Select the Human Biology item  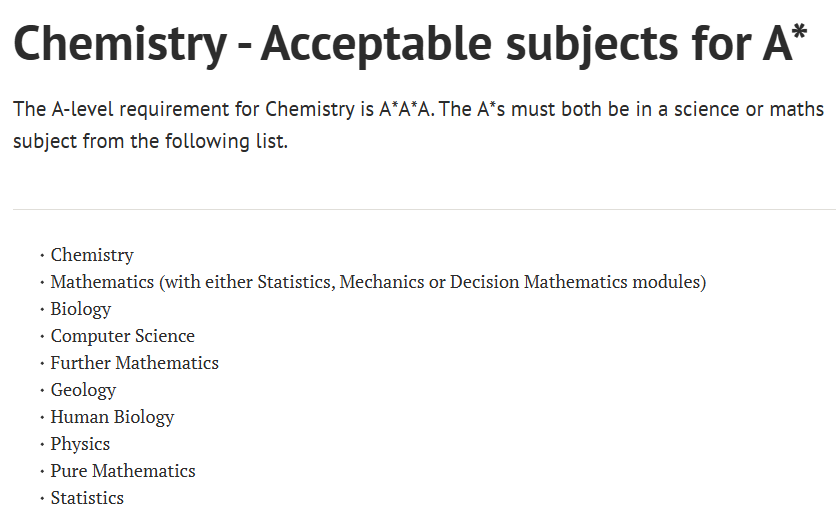[x=112, y=417]
